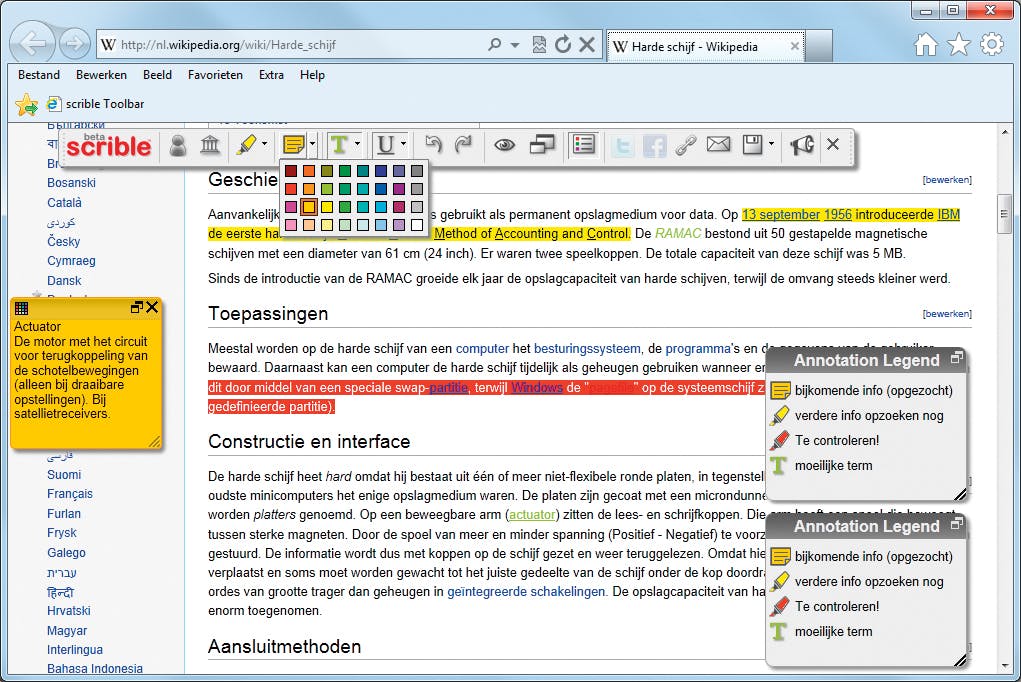The image size is (1021, 682).
Task: Save annotations with the floppy disk icon
Action: tap(753, 144)
